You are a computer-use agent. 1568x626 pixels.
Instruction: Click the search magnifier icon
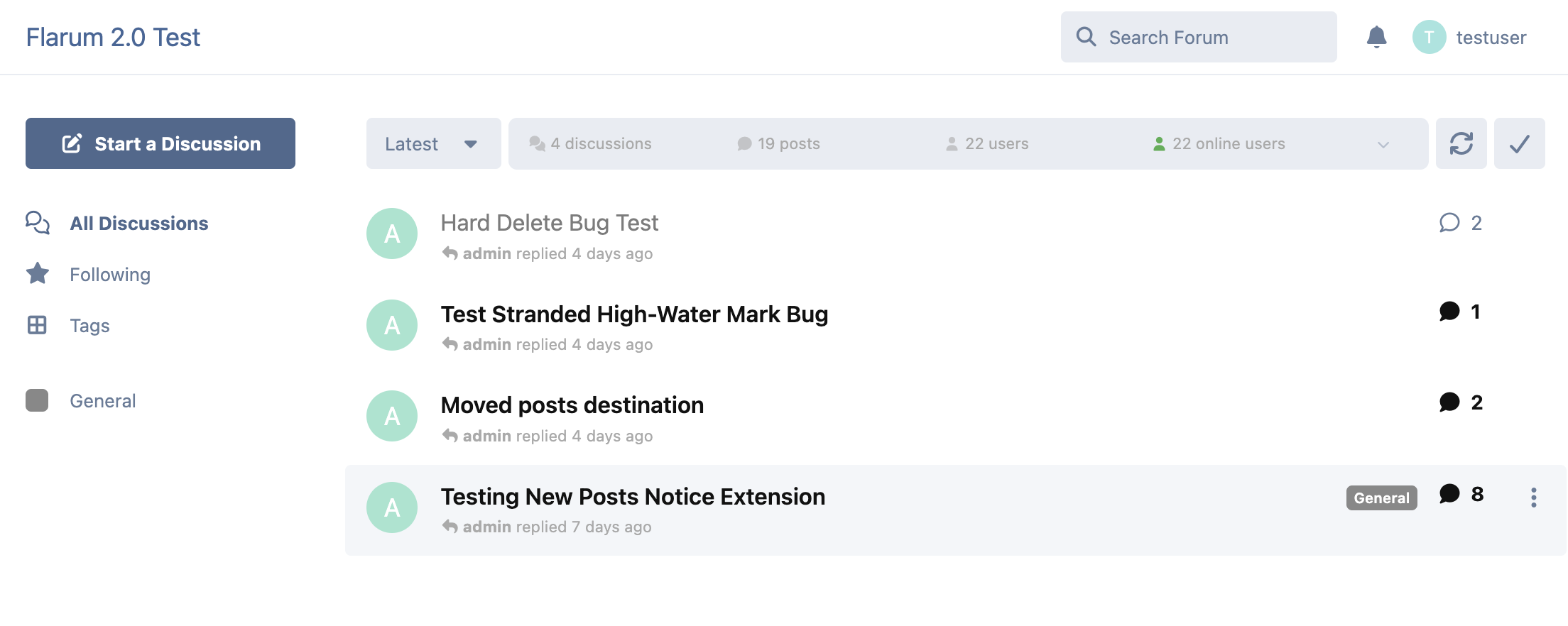[x=1086, y=37]
